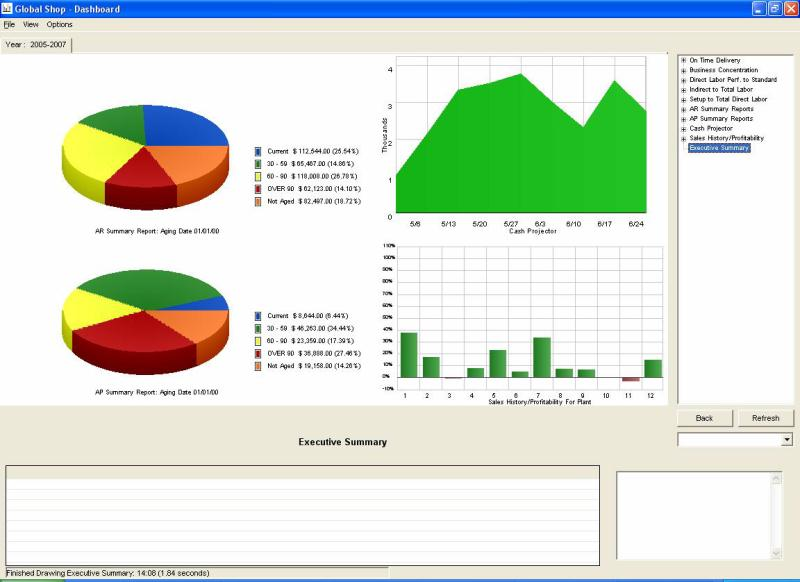Click 'AP Summary Report: Aging Date 01/01/00' caption
The image size is (800, 582).
[x=156, y=392]
